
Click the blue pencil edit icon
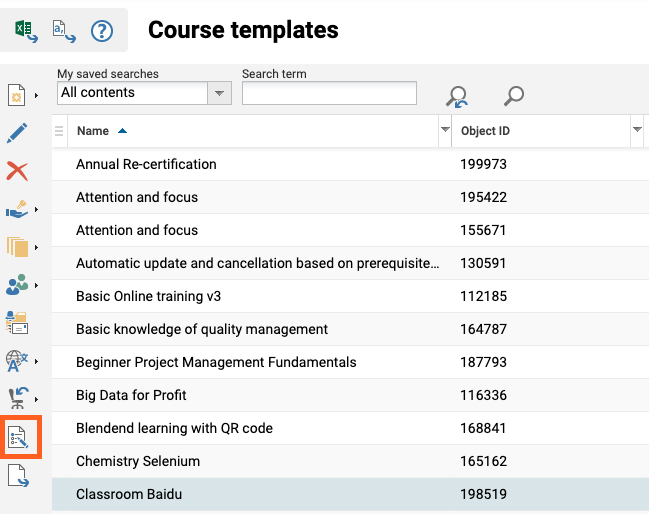click(17, 133)
